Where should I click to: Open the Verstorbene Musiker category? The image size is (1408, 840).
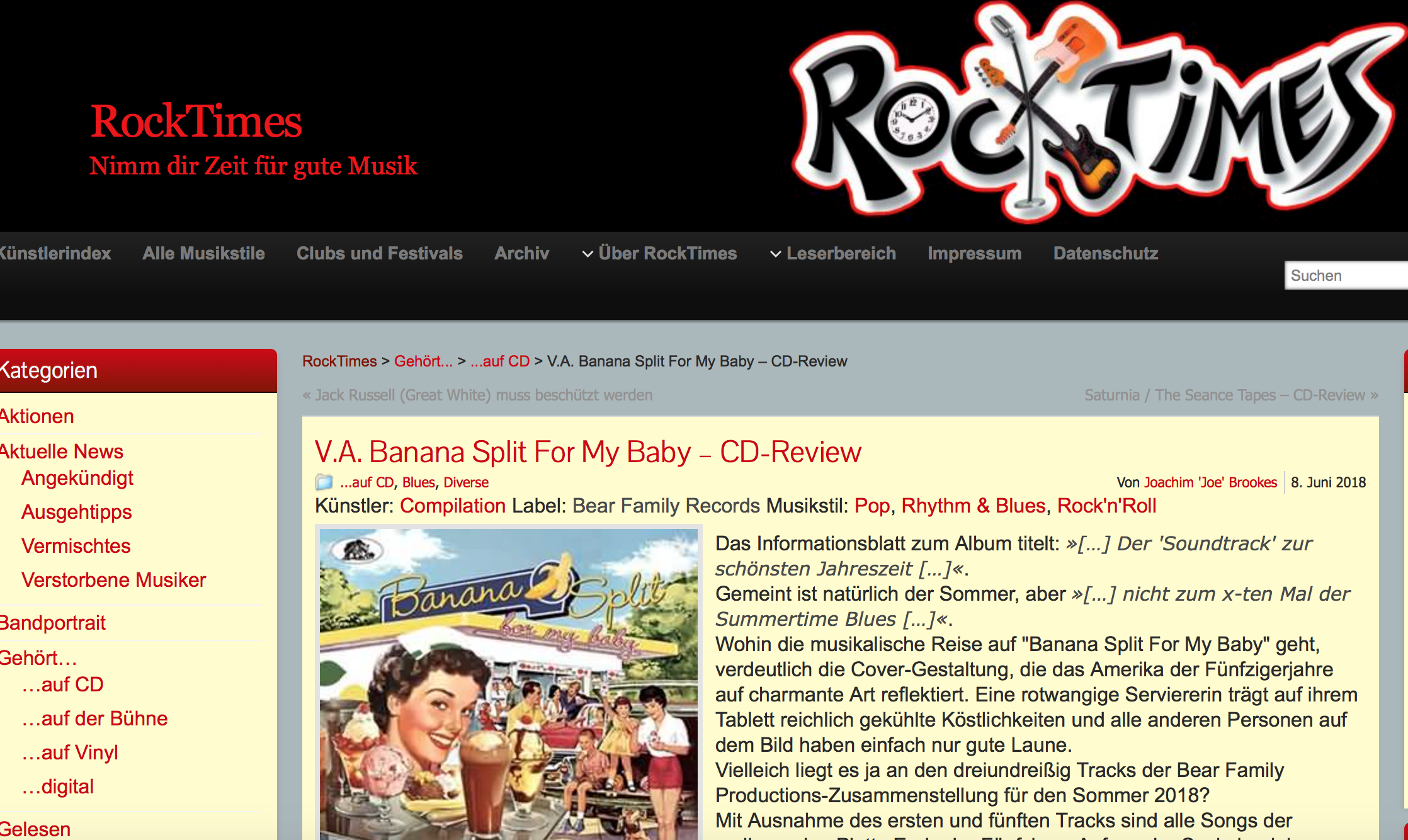tap(113, 580)
